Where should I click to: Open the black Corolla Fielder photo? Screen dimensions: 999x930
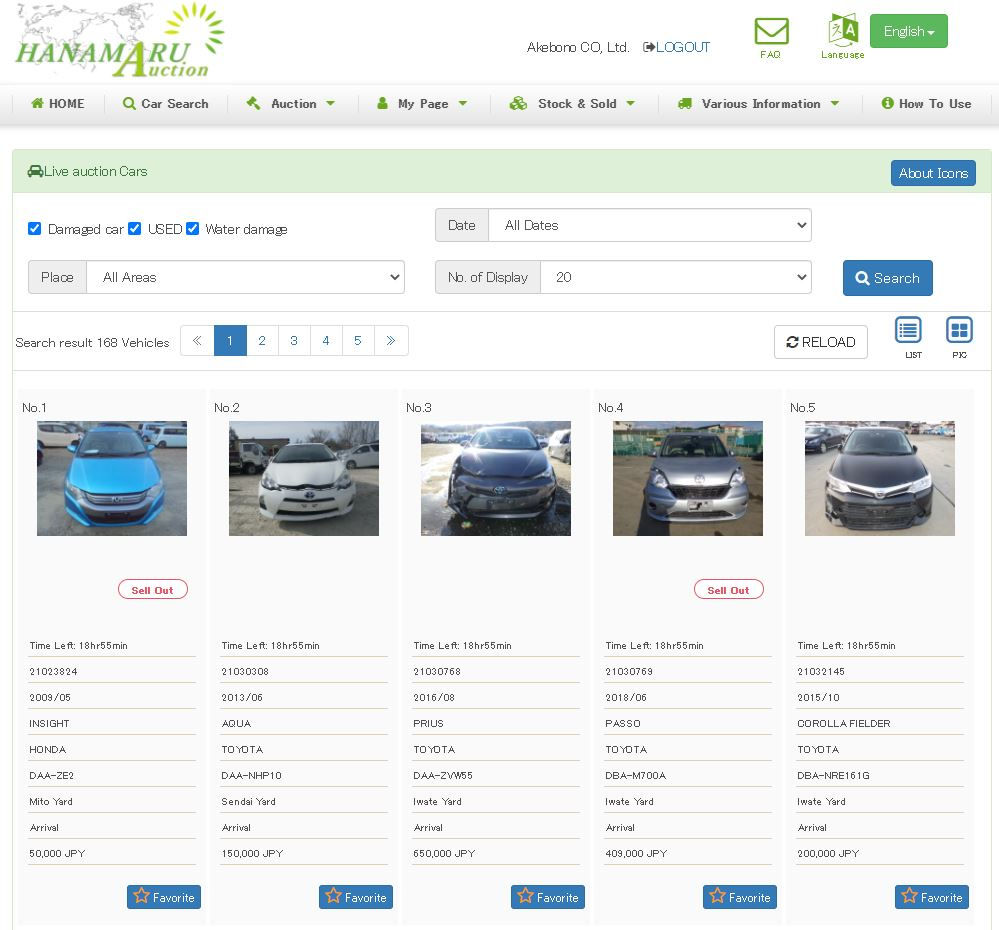(x=880, y=478)
